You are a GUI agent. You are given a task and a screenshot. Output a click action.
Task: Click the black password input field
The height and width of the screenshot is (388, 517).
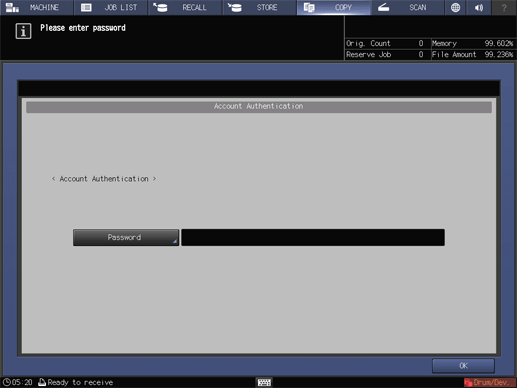tap(313, 237)
